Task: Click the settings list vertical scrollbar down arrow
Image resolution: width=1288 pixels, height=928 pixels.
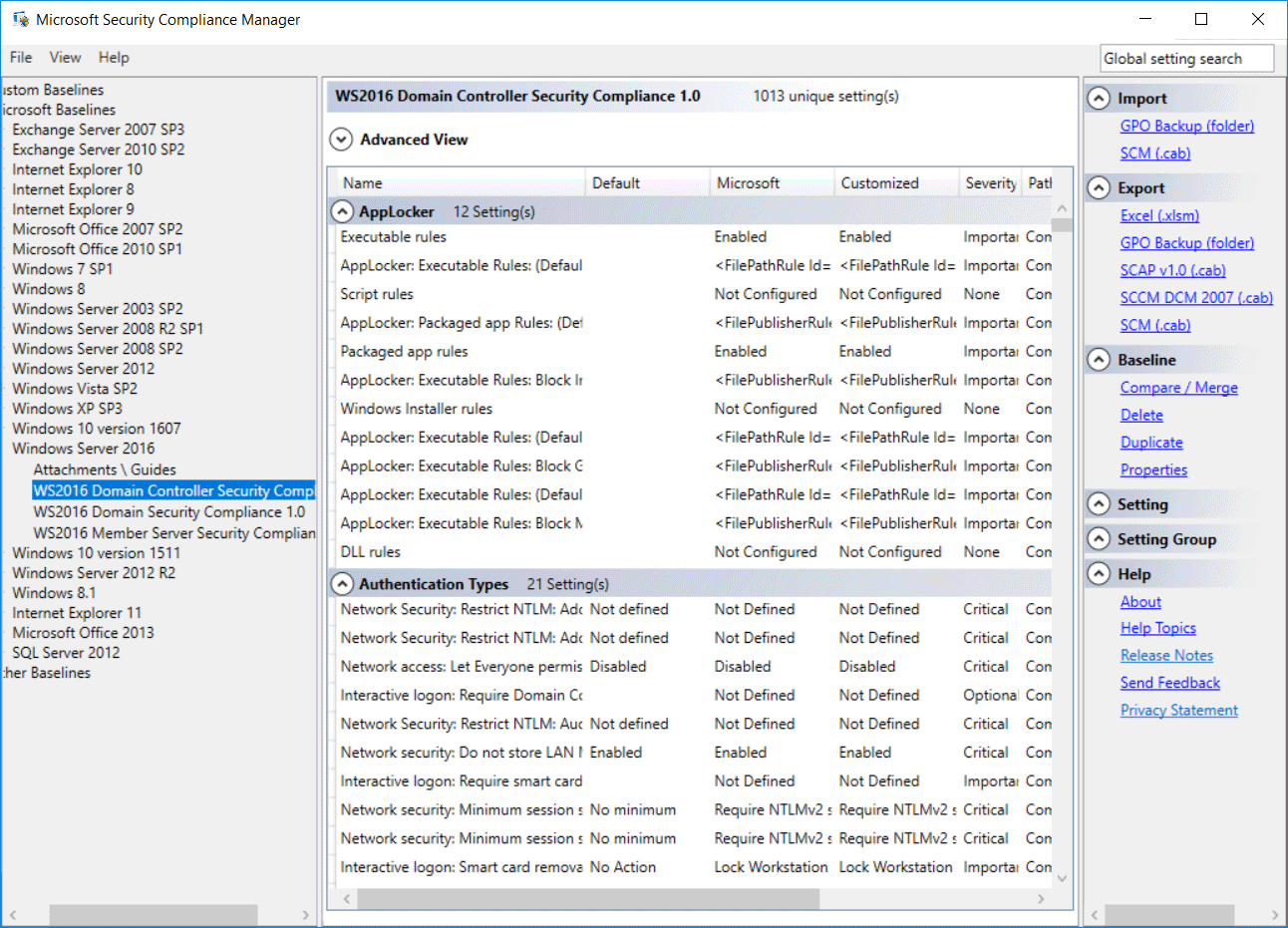Action: point(1062,878)
